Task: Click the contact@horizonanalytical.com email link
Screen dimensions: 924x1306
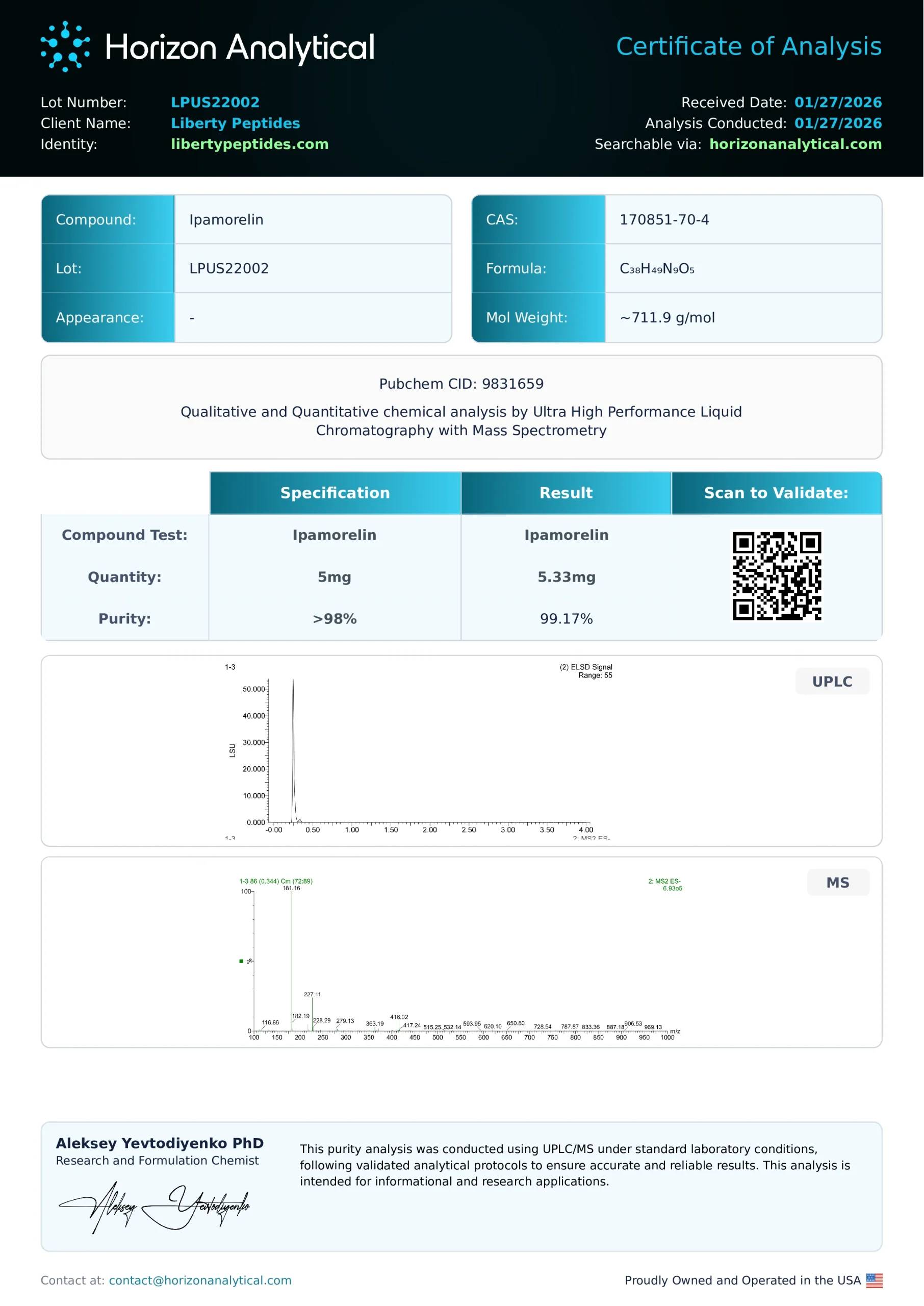Action: click(200, 1280)
